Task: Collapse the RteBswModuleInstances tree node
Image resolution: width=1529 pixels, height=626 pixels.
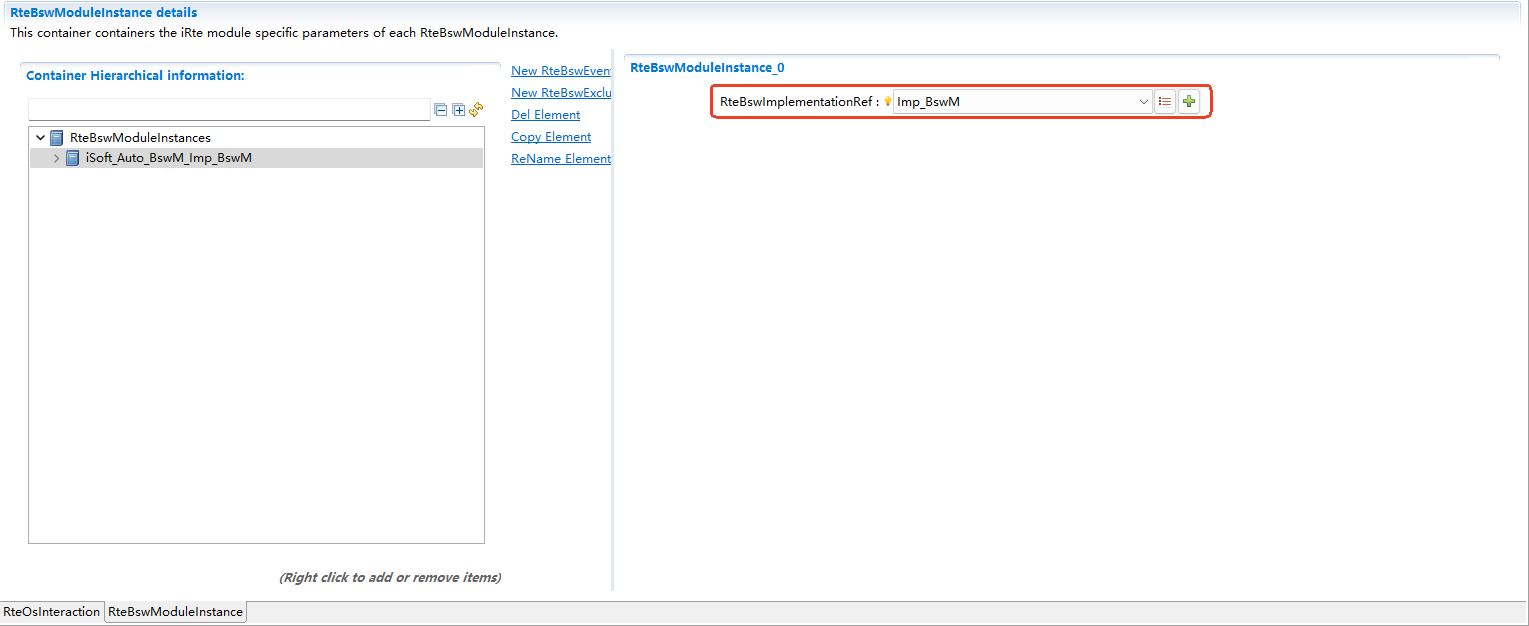Action: [x=40, y=138]
